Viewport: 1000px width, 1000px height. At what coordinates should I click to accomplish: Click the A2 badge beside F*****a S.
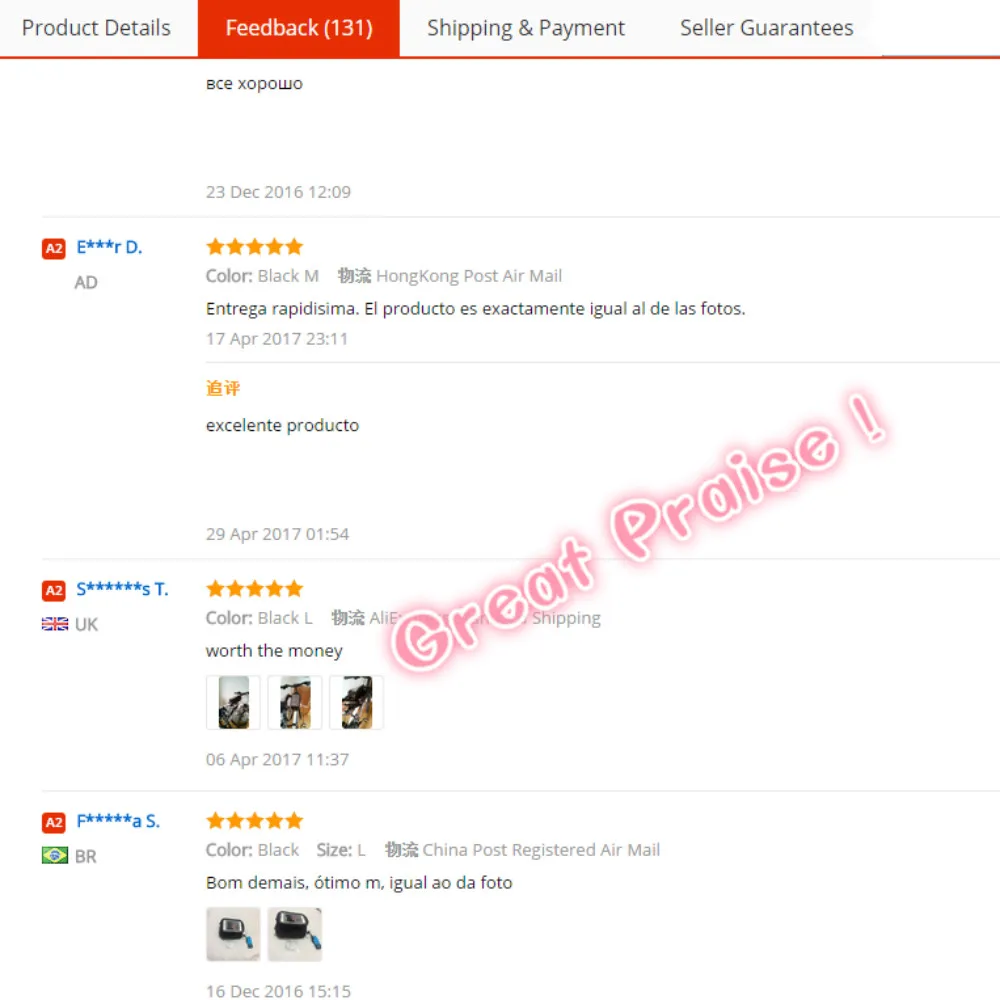54,823
